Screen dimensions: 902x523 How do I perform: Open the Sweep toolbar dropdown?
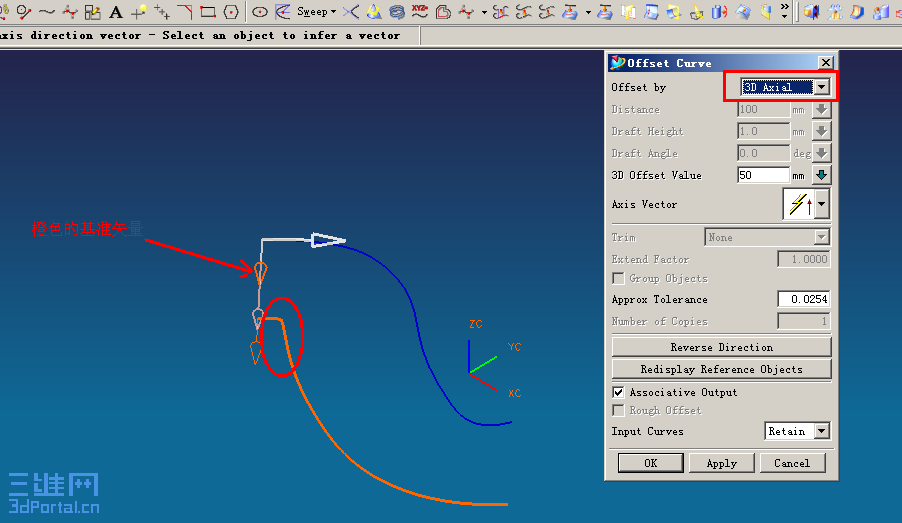click(x=316, y=12)
